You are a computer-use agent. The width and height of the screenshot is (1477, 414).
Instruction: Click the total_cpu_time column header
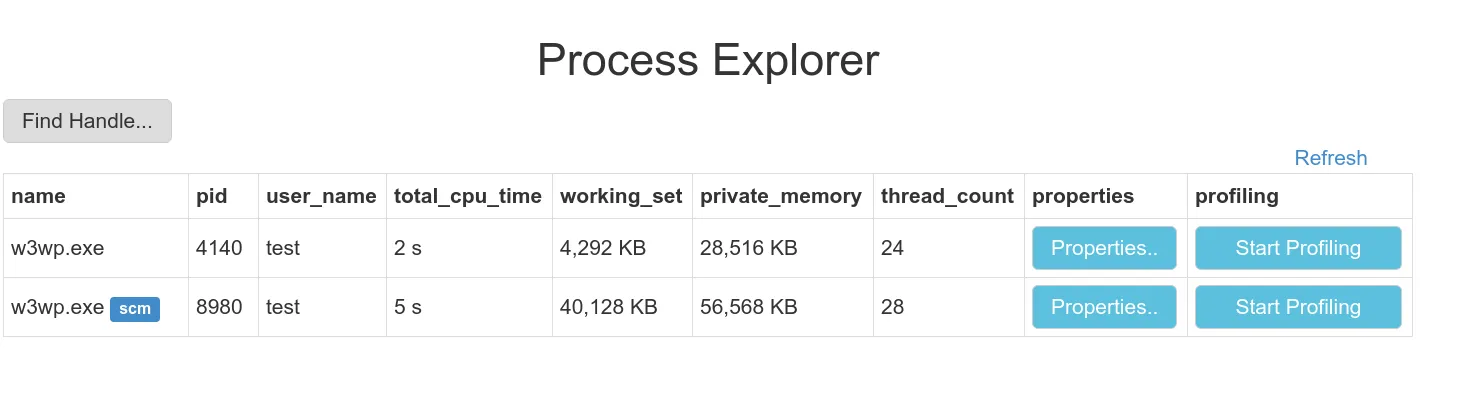468,196
